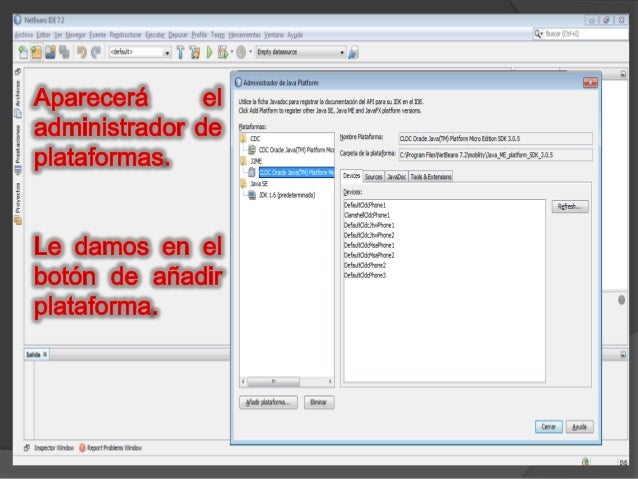Viewport: 638px width, 479px height.
Task: Click the Report Problems Window icon
Action: coord(82,448)
